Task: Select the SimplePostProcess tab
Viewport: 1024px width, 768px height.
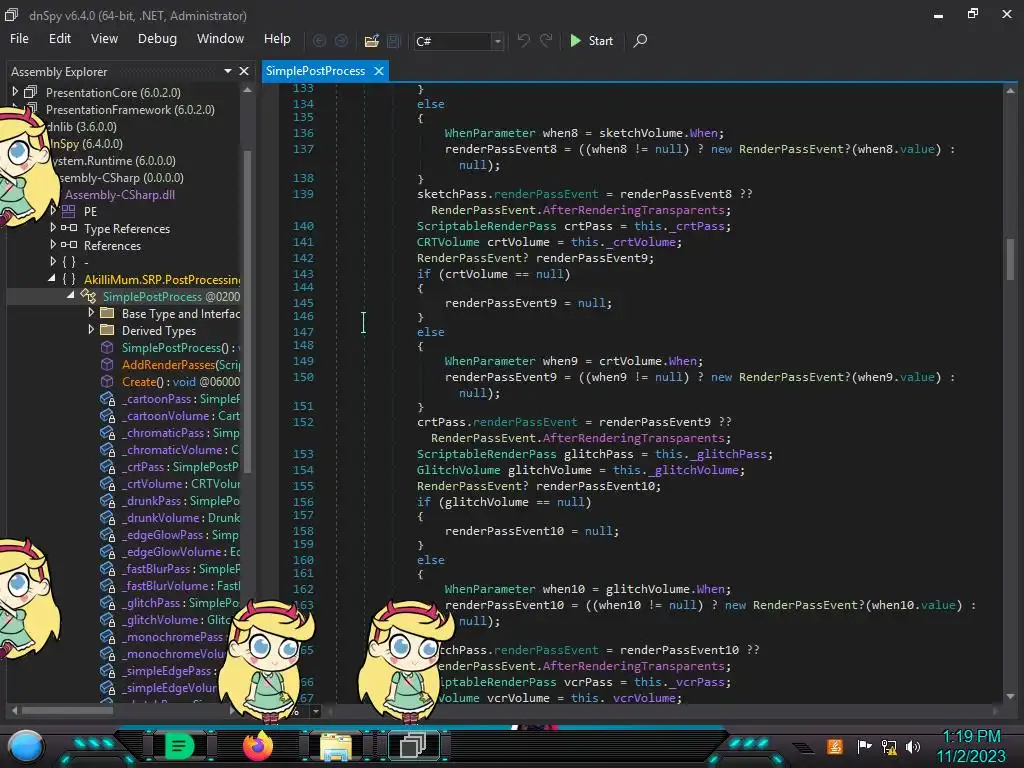Action: [x=315, y=71]
